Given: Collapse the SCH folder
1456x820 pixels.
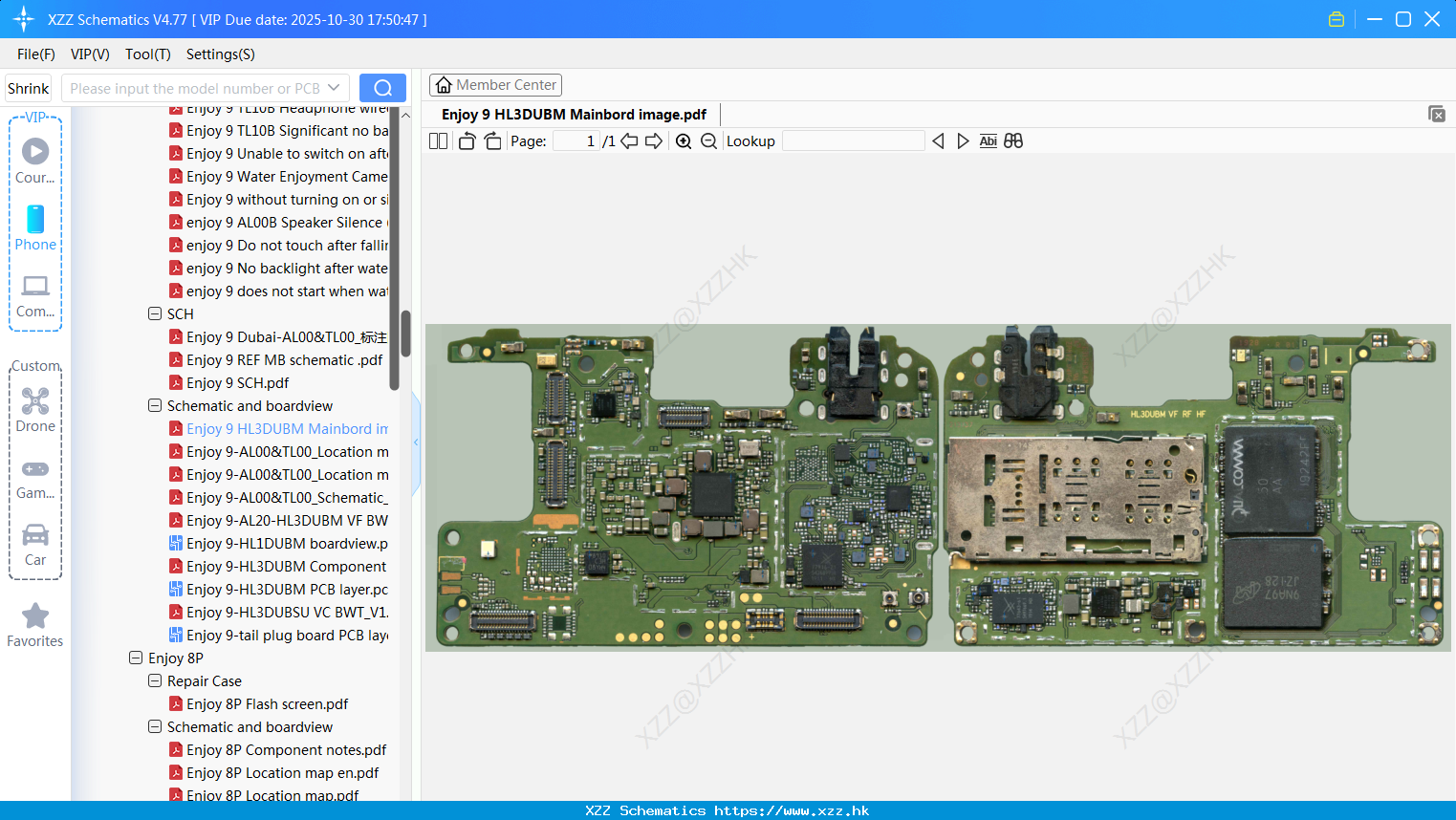Looking at the screenshot, I should pos(155,313).
